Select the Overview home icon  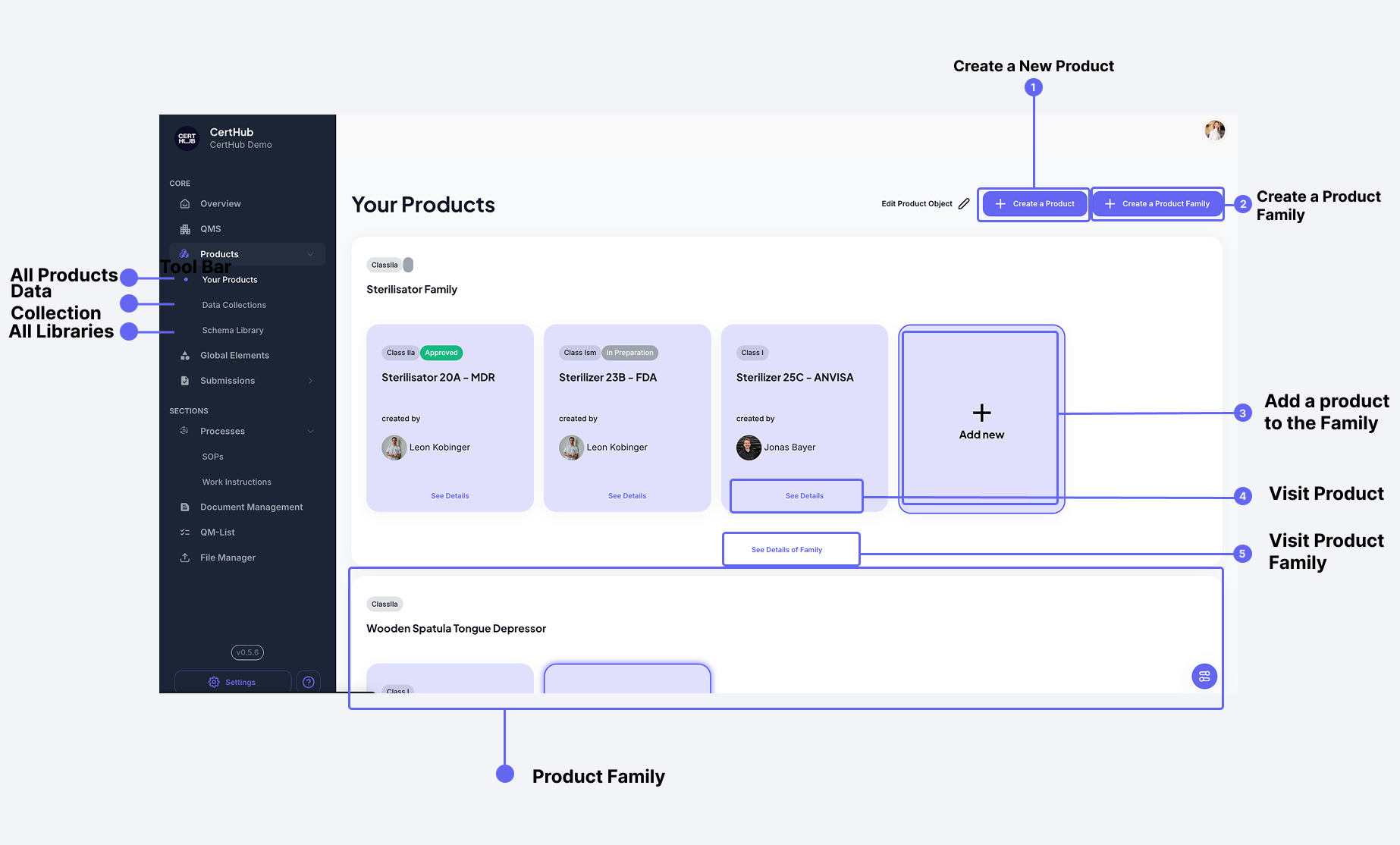point(184,203)
